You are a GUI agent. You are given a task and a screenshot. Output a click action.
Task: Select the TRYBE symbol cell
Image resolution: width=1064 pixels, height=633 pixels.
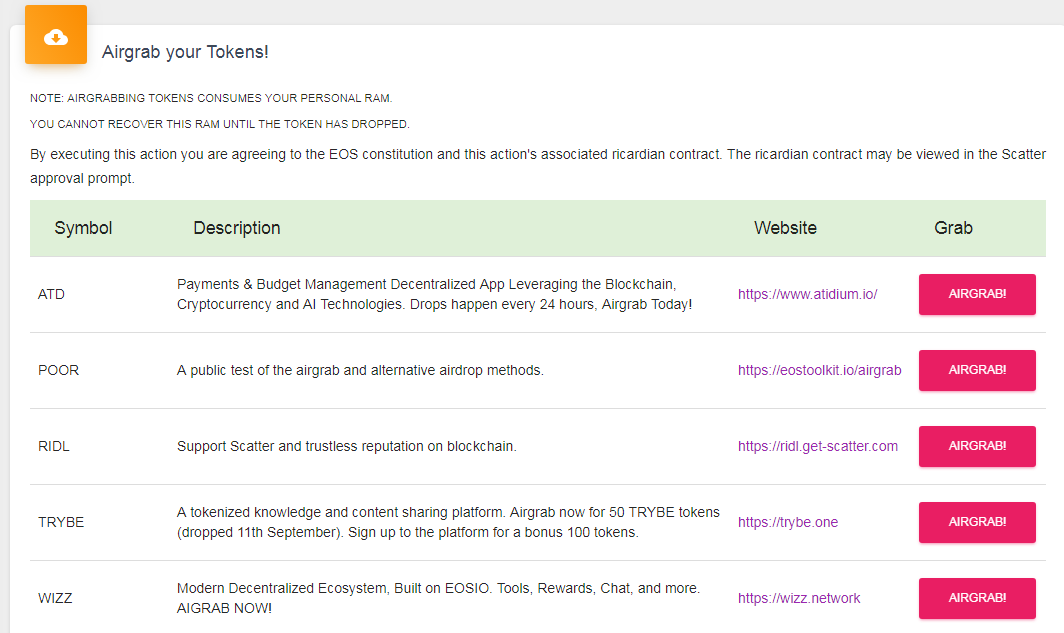[x=61, y=522]
